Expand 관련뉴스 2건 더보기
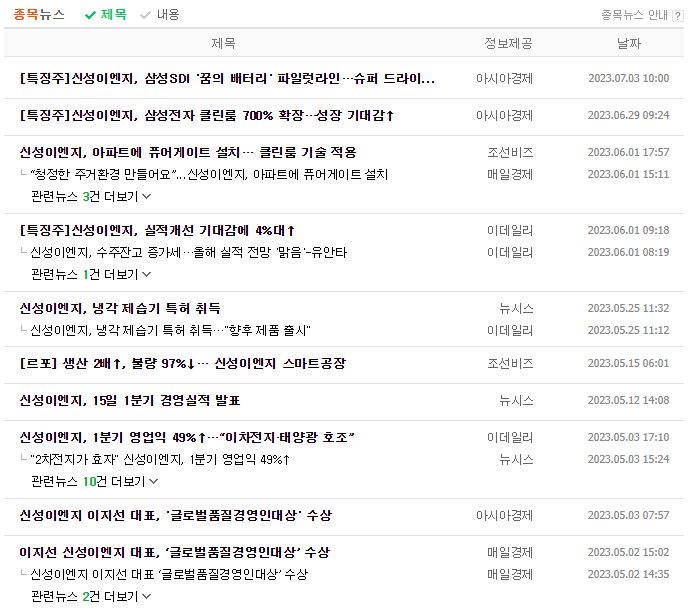 pos(91,596)
